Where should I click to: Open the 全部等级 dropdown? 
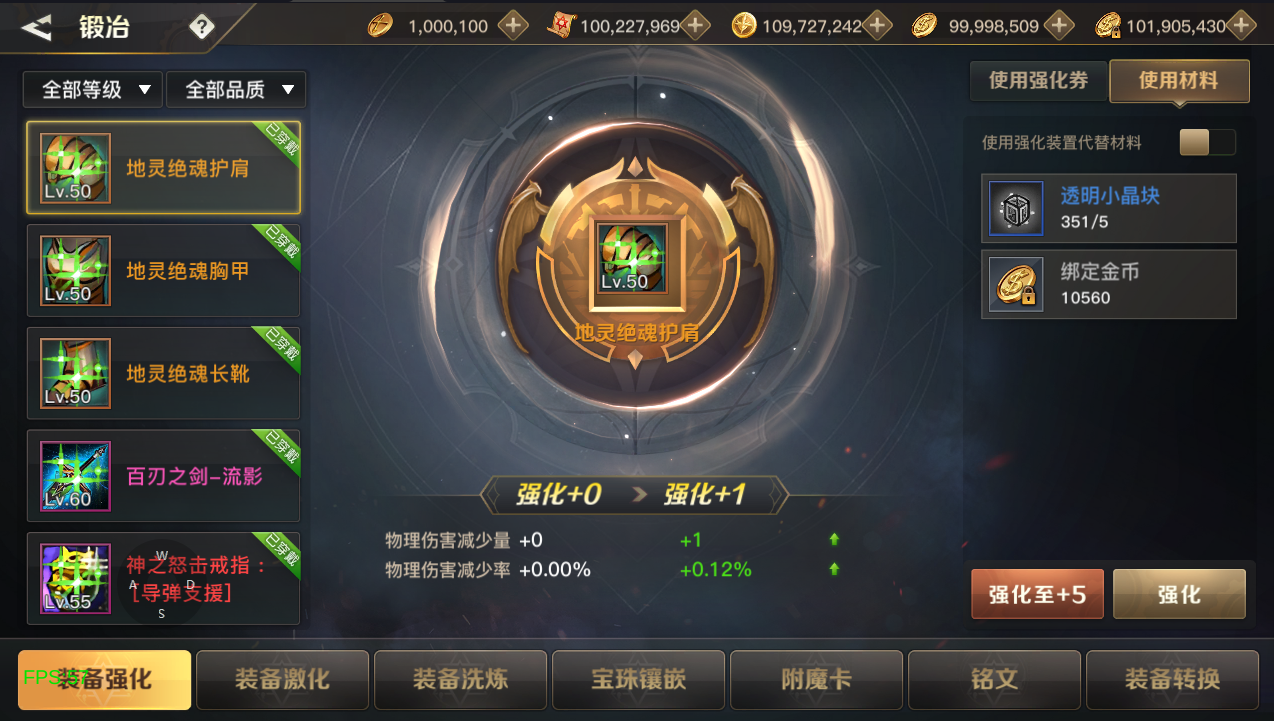[x=92, y=90]
